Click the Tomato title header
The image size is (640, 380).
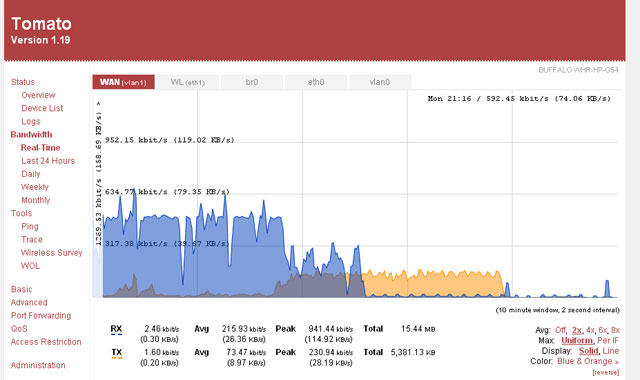pos(41,24)
